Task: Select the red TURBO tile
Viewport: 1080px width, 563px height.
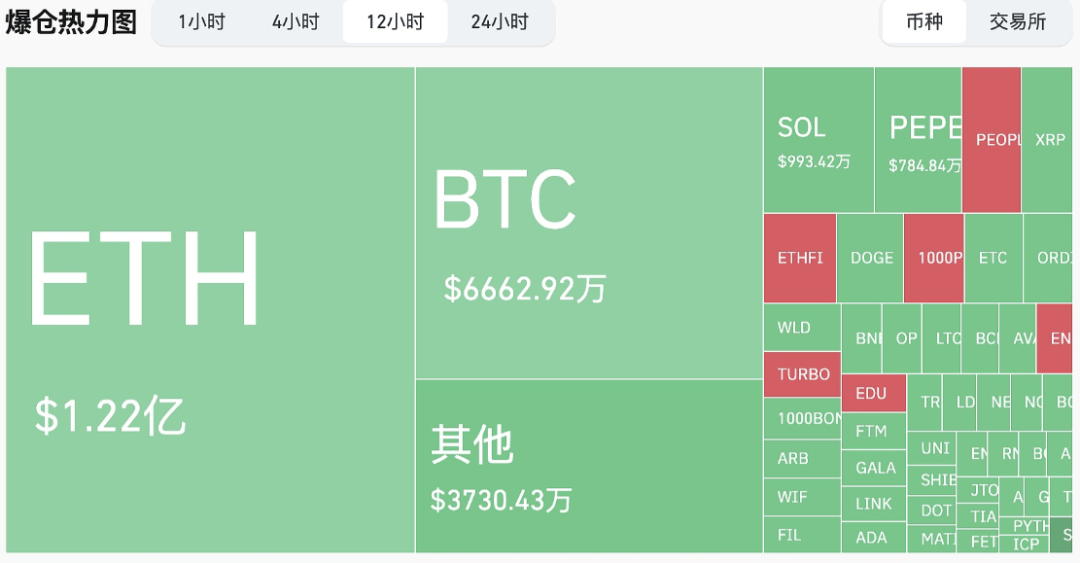Action: coord(802,374)
